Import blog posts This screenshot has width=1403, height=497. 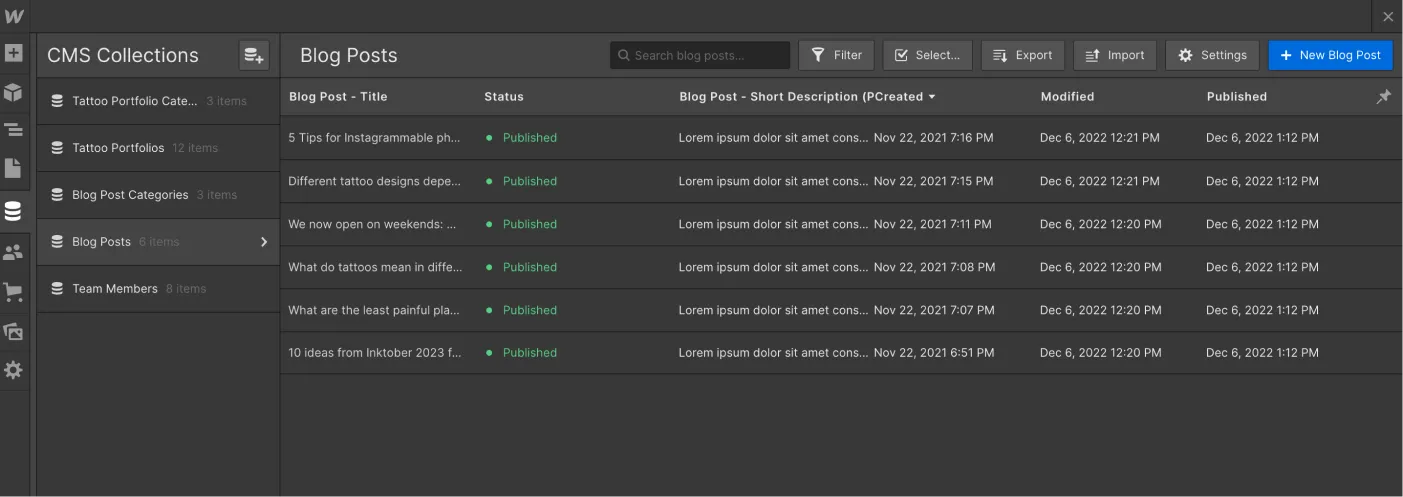[1115, 55]
